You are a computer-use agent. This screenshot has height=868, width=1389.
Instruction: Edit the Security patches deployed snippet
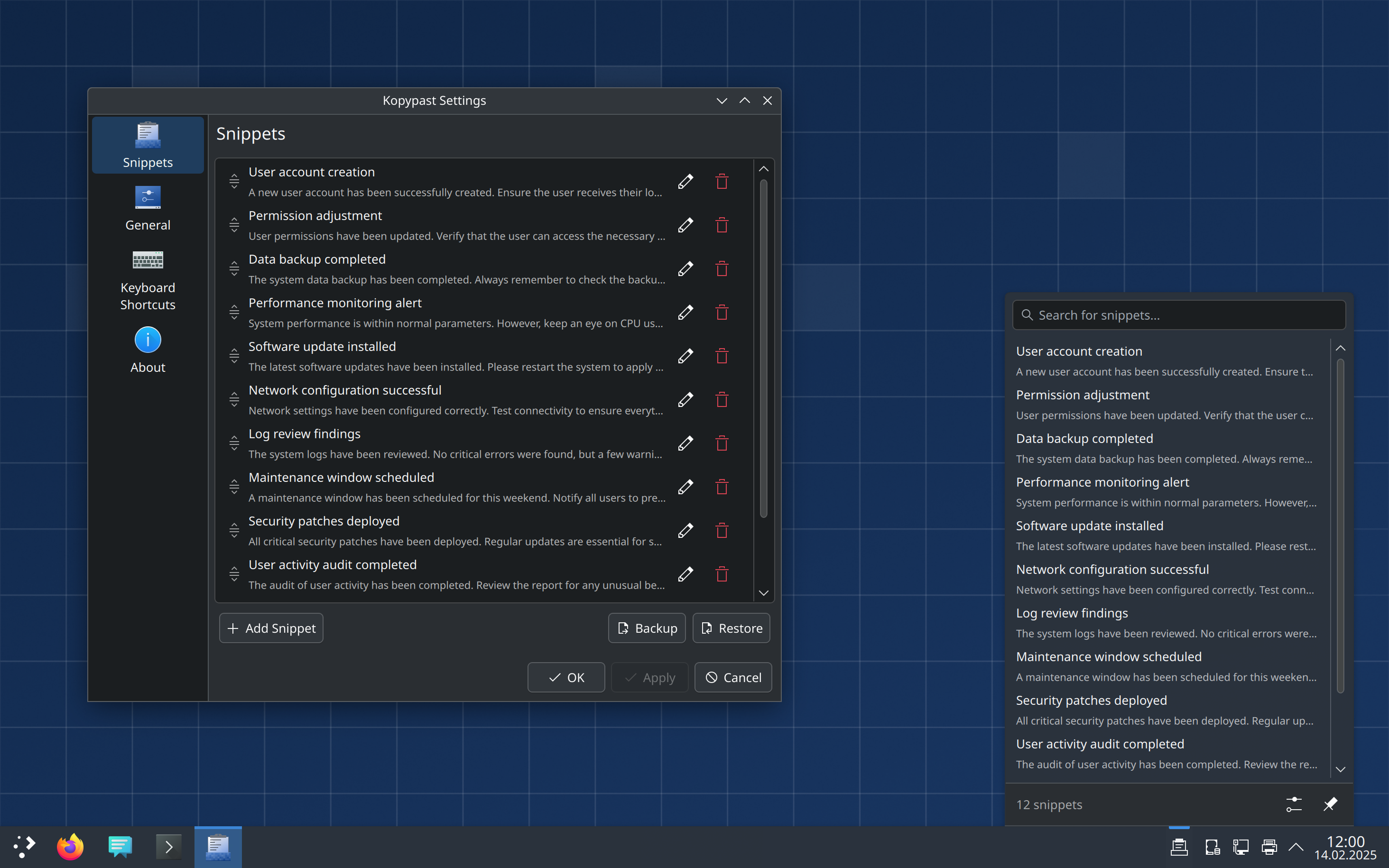coord(685,530)
